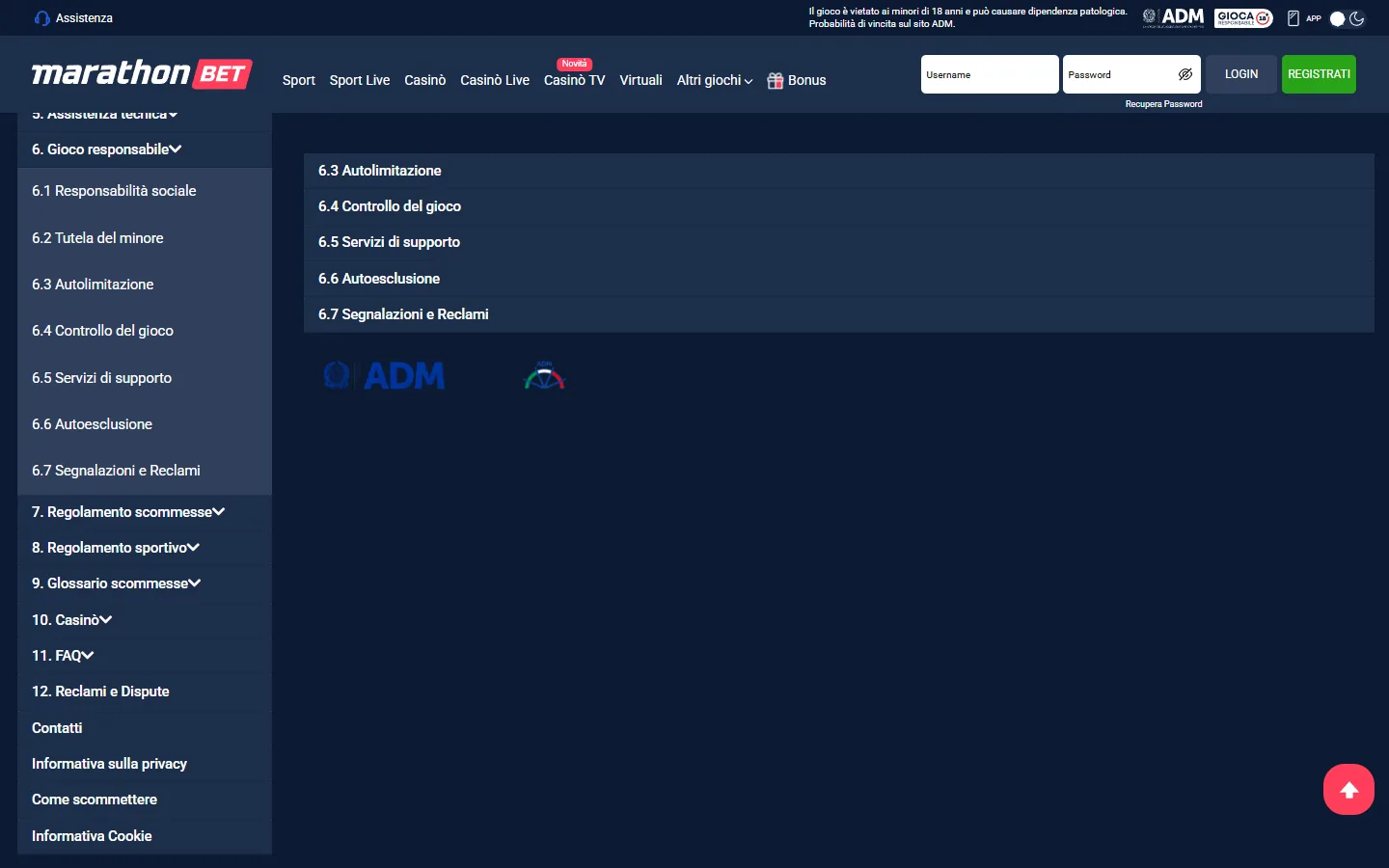Click the green REGISTRATI button
1389x868 pixels.
coord(1319,74)
